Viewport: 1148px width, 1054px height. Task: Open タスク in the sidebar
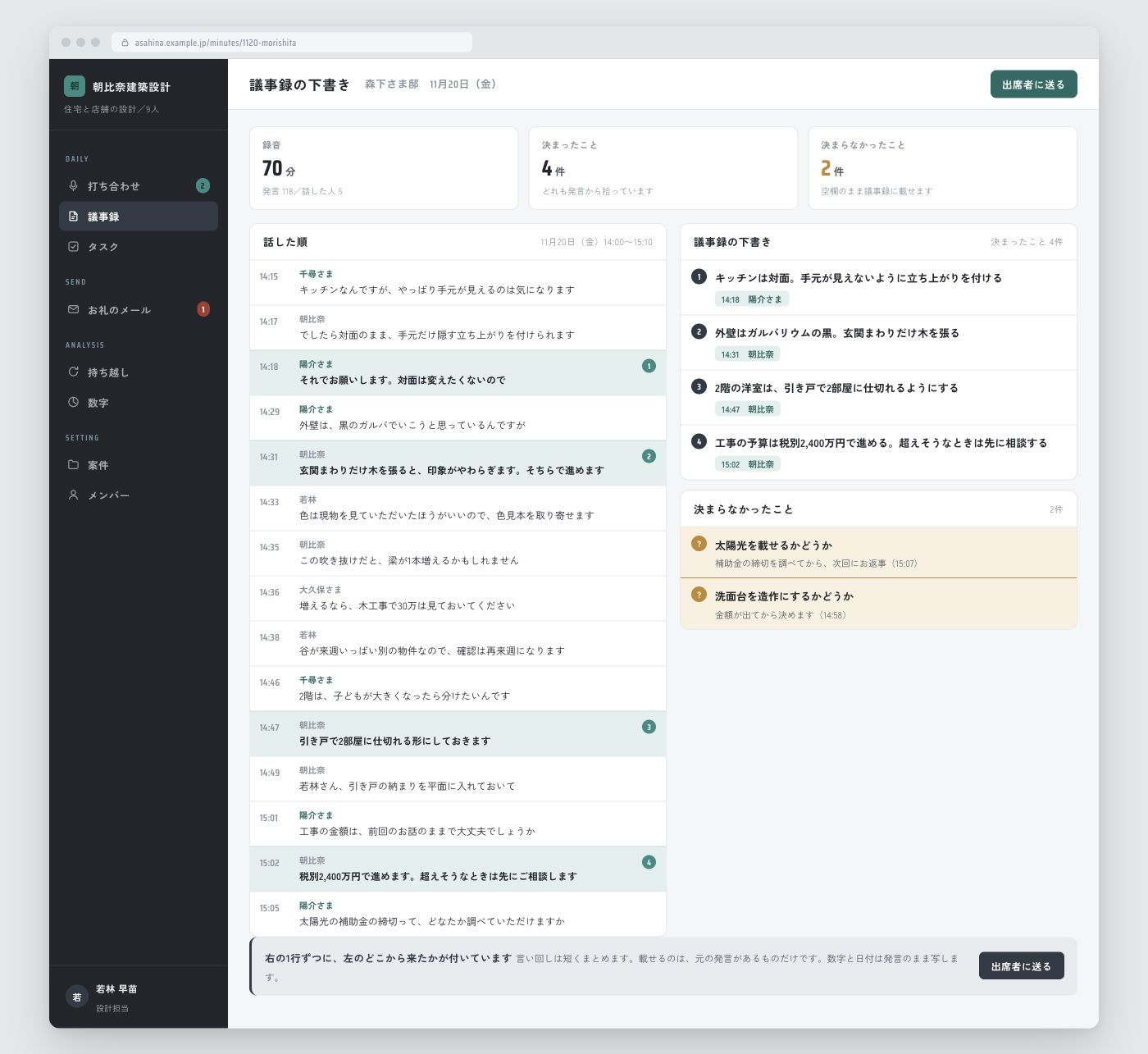[x=139, y=247]
